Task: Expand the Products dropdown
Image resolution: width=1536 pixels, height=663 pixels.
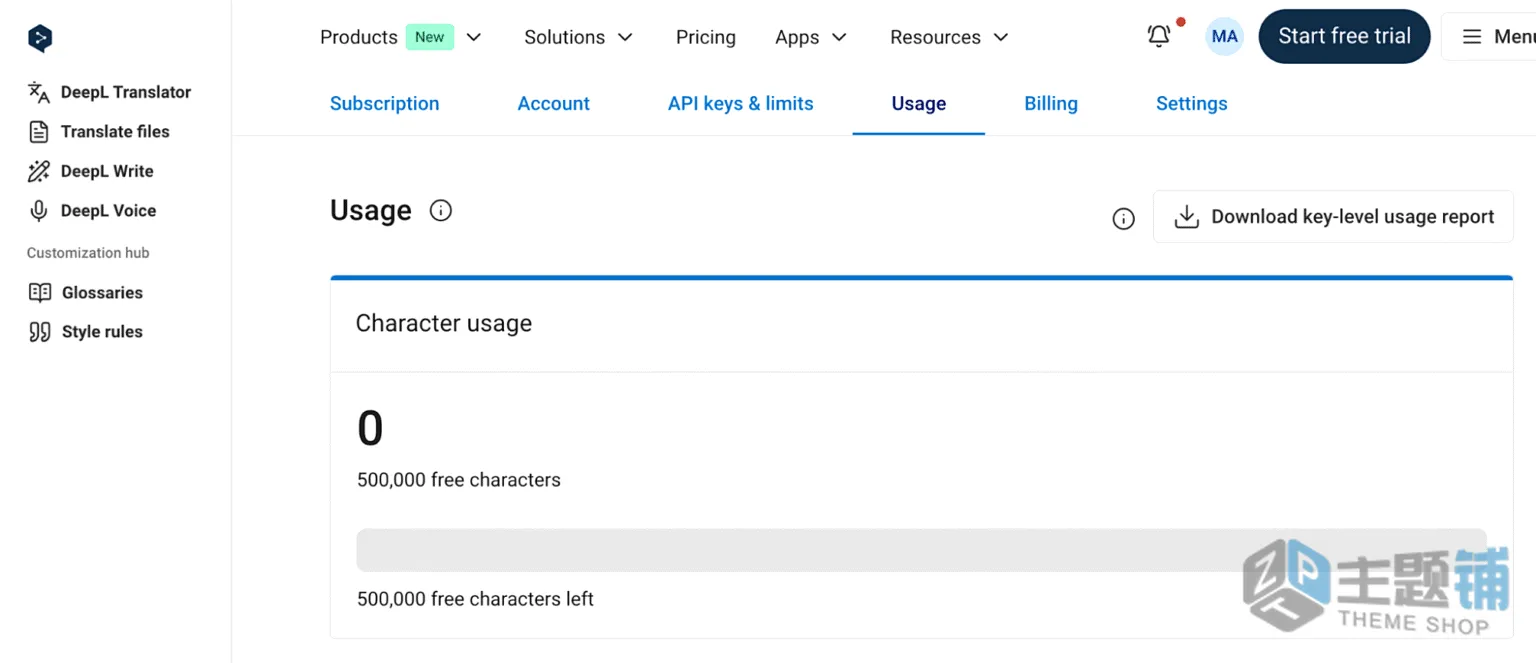Action: tap(401, 37)
